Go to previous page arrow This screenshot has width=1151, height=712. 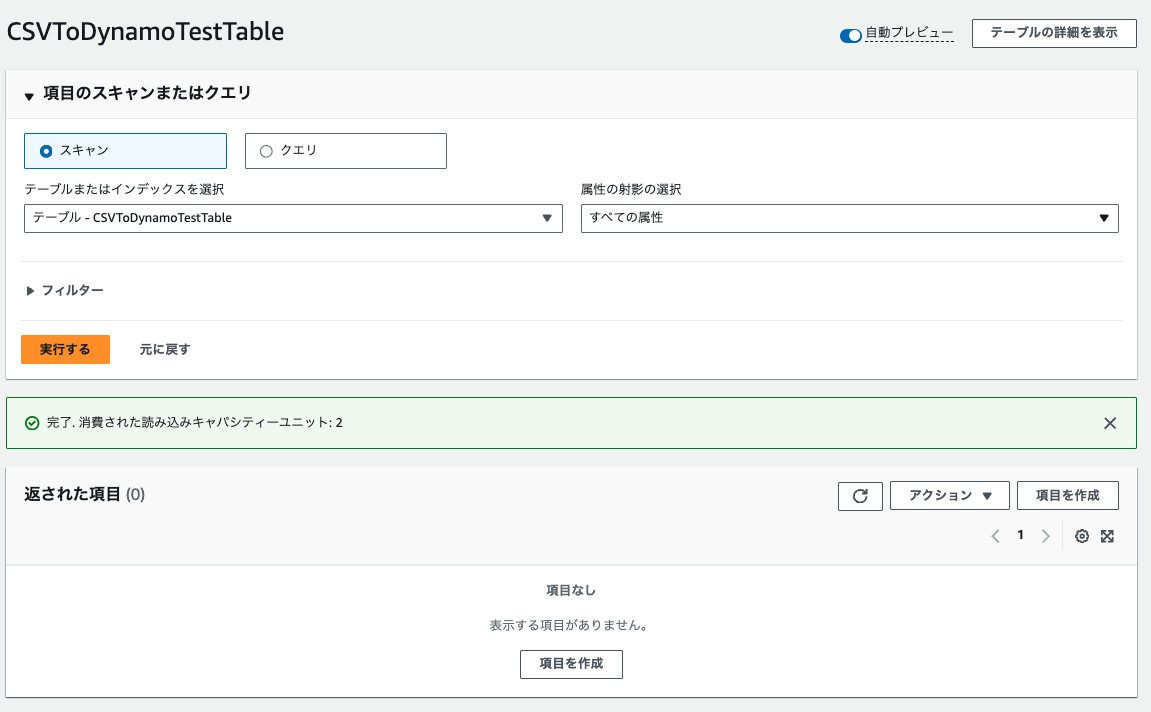click(995, 536)
